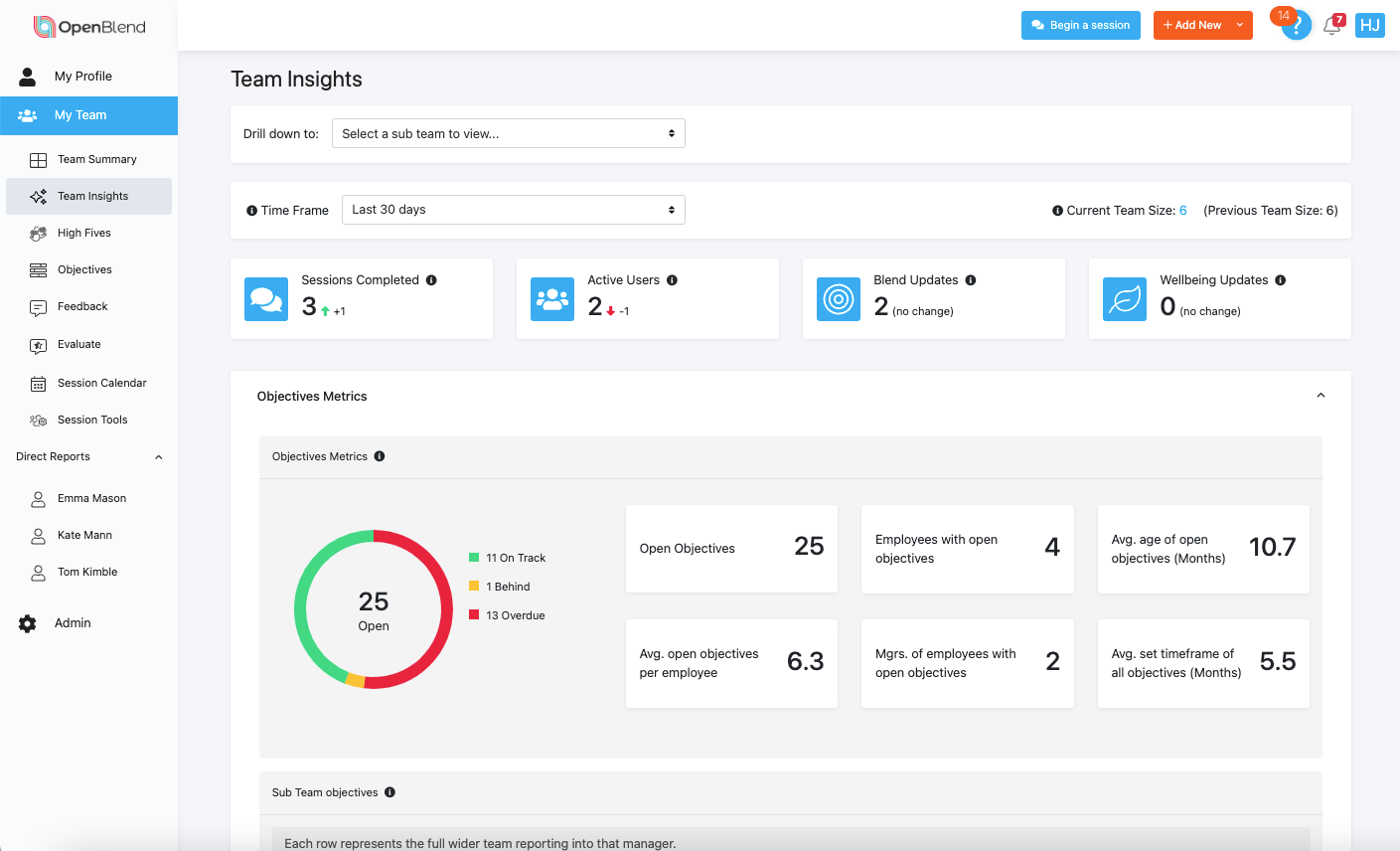Open the Evaluate page
The image size is (1400, 851).
88,345
